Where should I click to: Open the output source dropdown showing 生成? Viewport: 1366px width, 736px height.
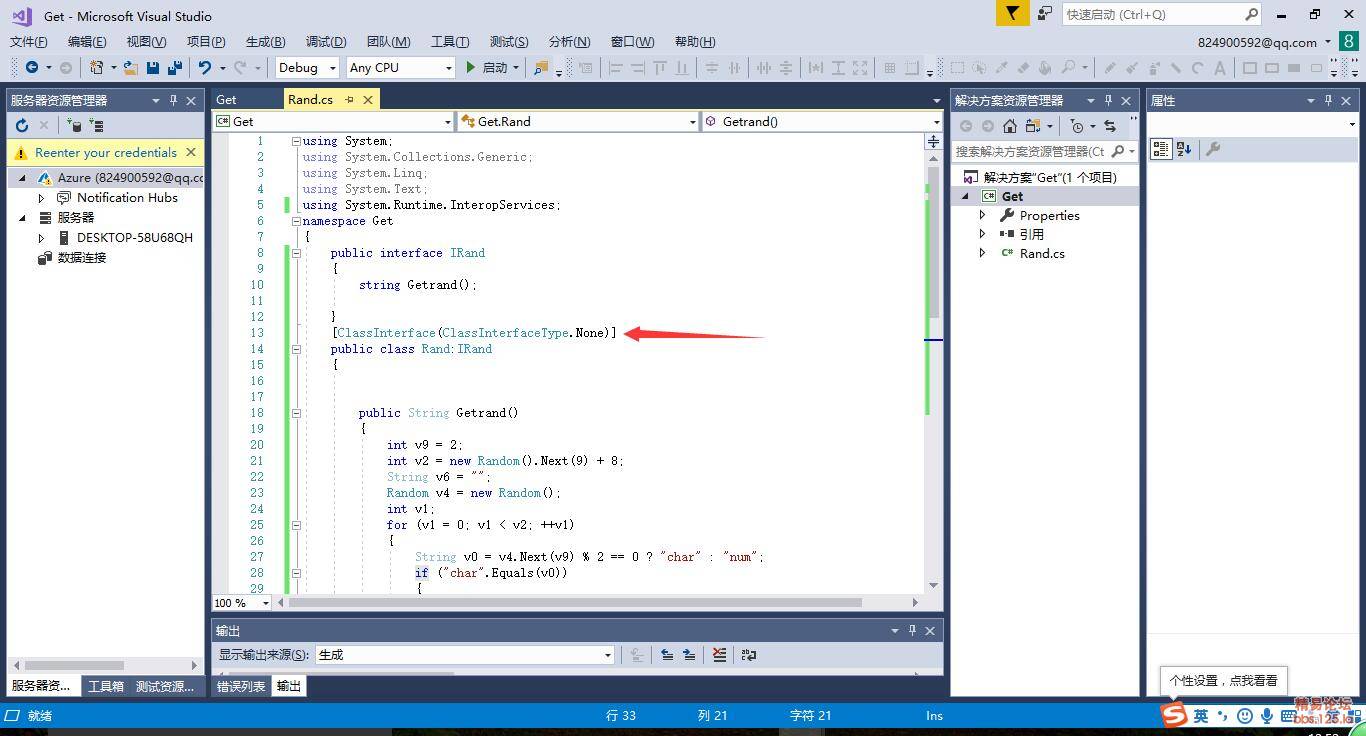tap(465, 655)
